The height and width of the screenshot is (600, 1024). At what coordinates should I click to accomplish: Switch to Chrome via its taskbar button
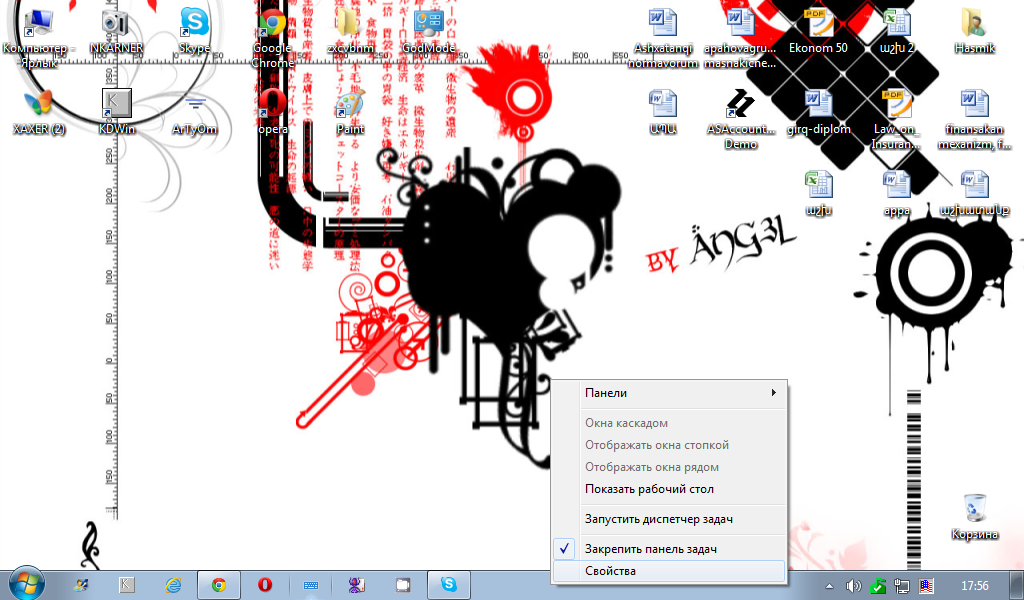(219, 585)
